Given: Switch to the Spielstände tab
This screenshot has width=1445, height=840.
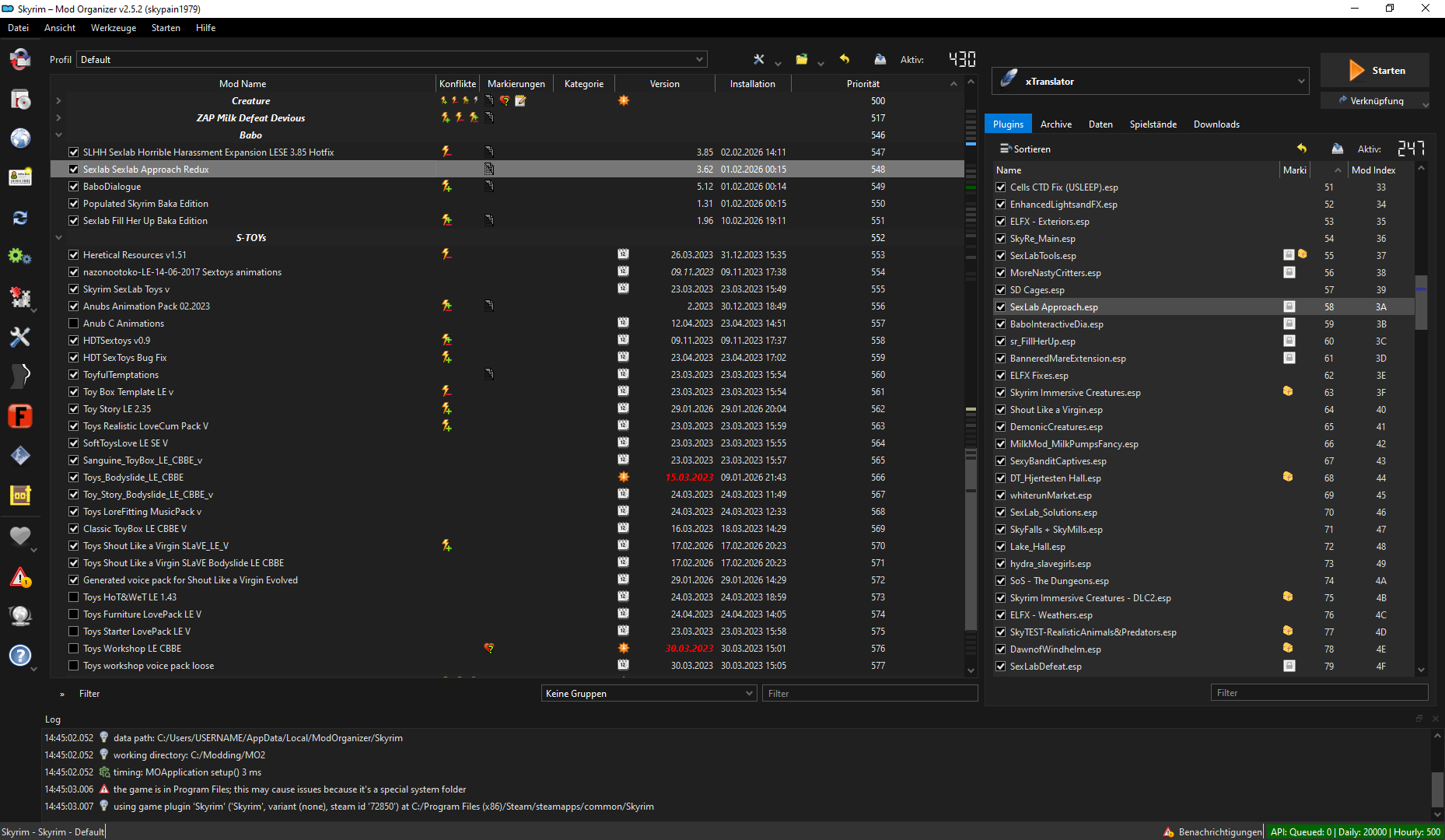Looking at the screenshot, I should pyautogui.click(x=1153, y=124).
